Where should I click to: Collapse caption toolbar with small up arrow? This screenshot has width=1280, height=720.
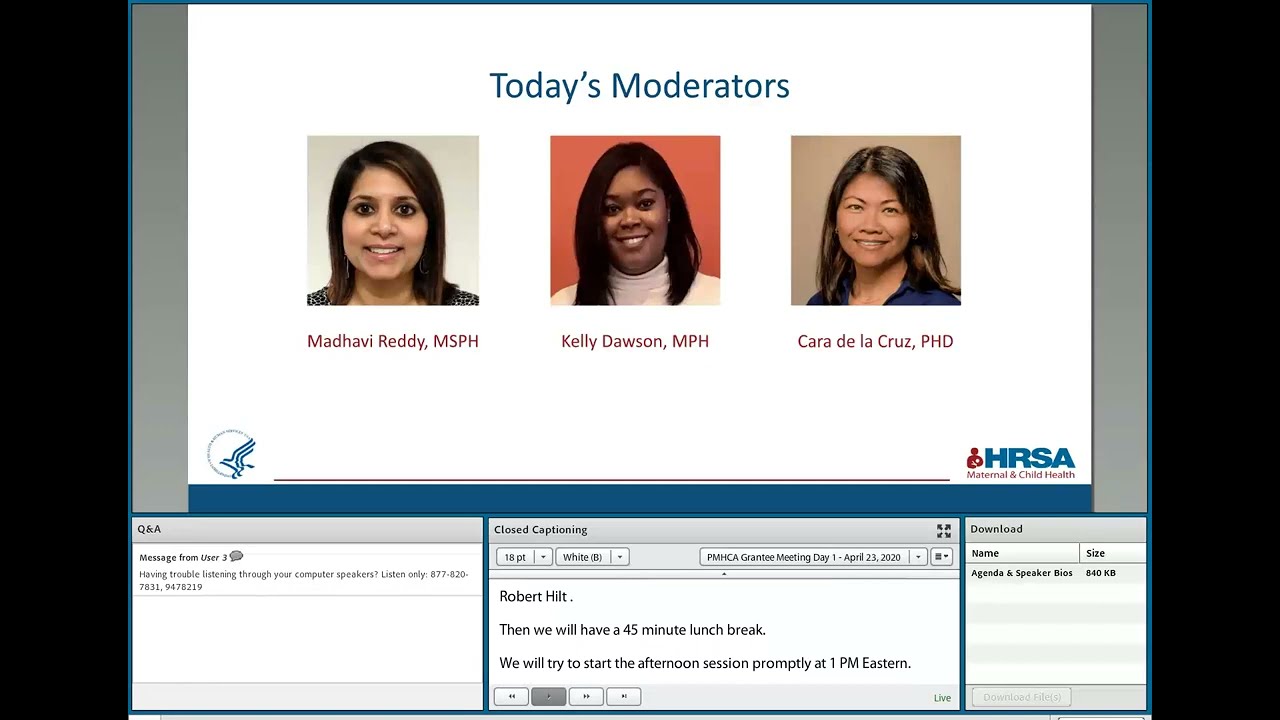point(723,574)
